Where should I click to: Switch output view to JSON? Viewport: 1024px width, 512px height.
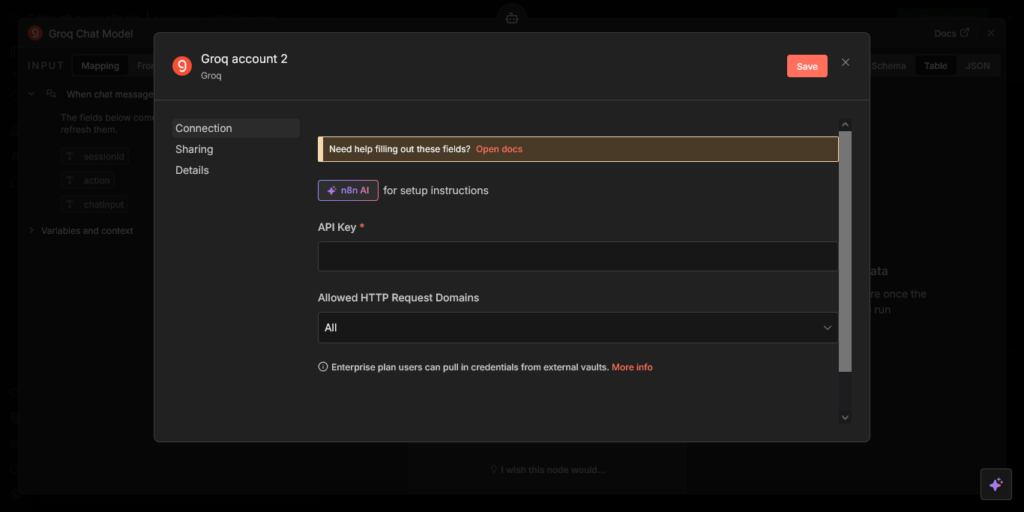977,66
